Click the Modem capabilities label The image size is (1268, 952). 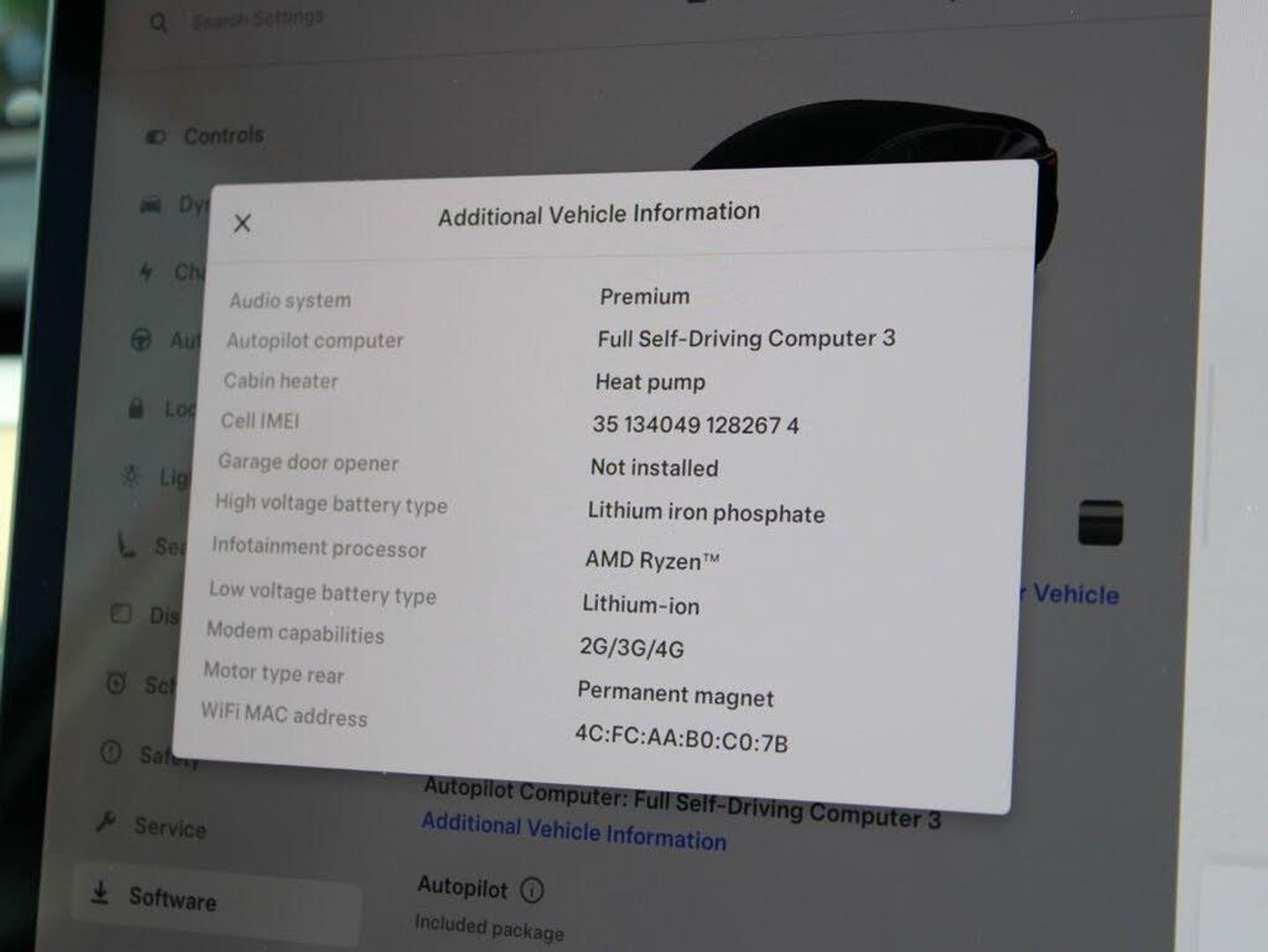[x=295, y=632]
